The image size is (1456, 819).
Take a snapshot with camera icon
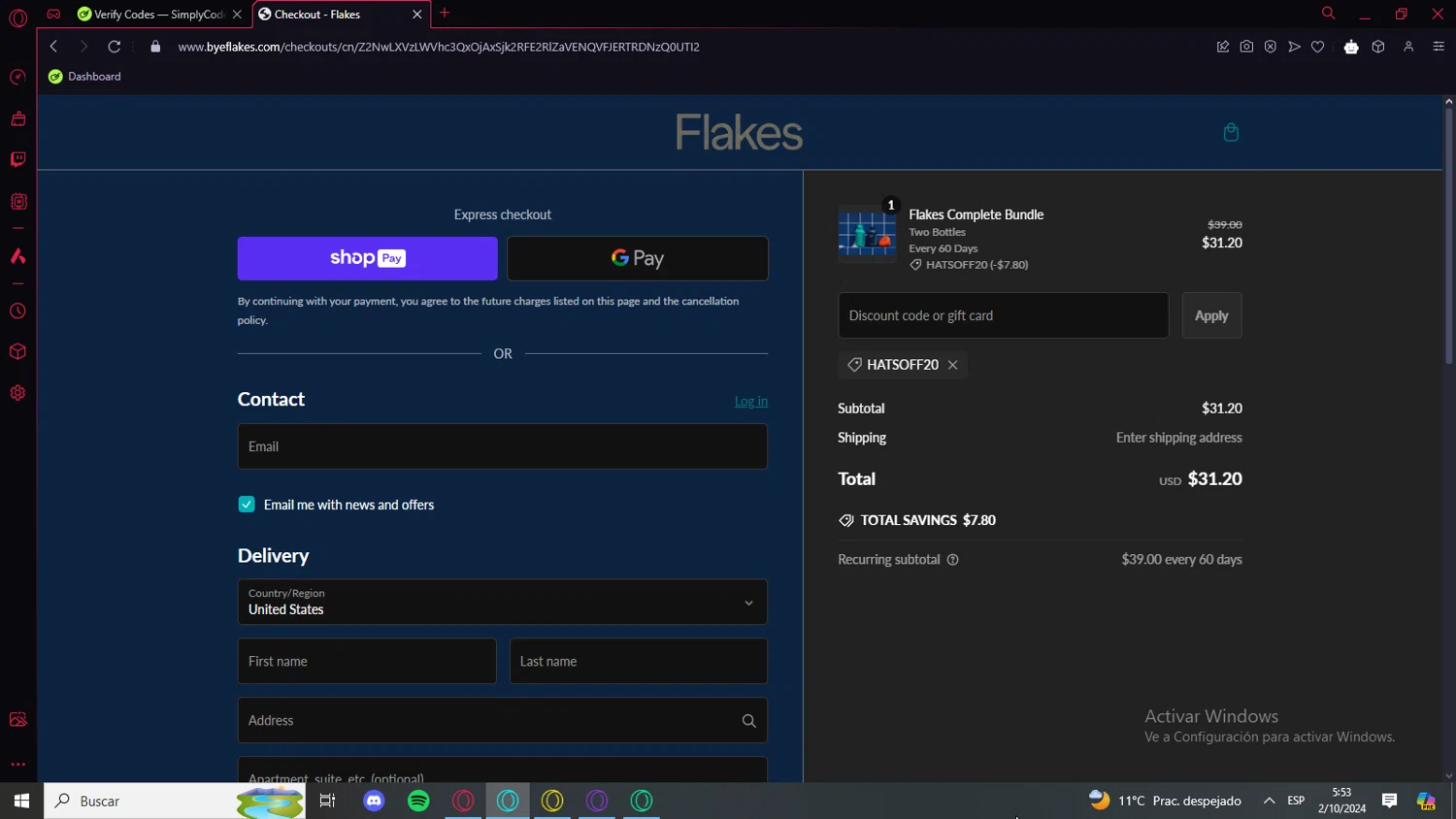[1246, 47]
